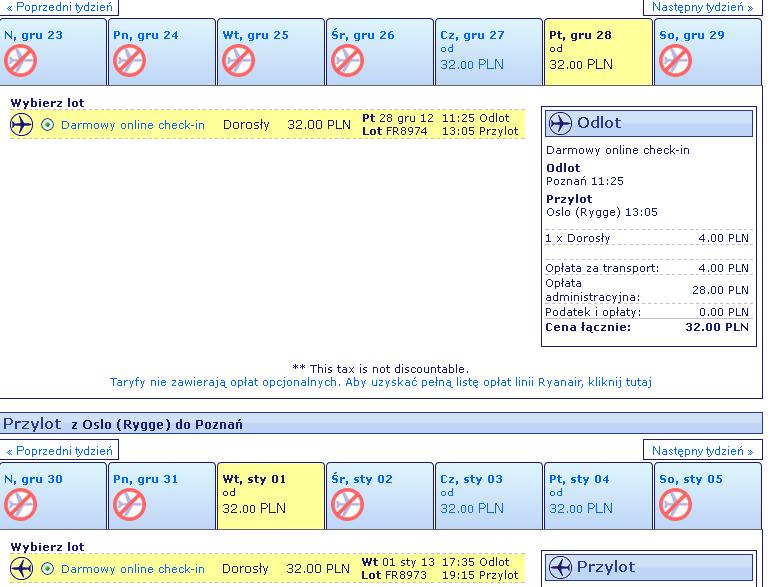Choose the Cz, sty 03 return date tab
This screenshot has width=783, height=587.
coord(488,496)
